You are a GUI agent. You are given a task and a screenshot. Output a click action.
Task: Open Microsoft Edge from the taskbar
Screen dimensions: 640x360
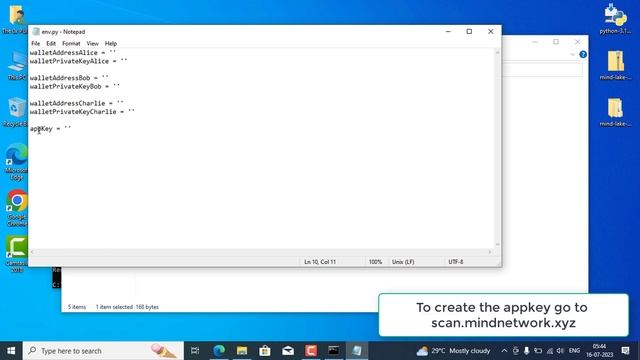(x=219, y=351)
